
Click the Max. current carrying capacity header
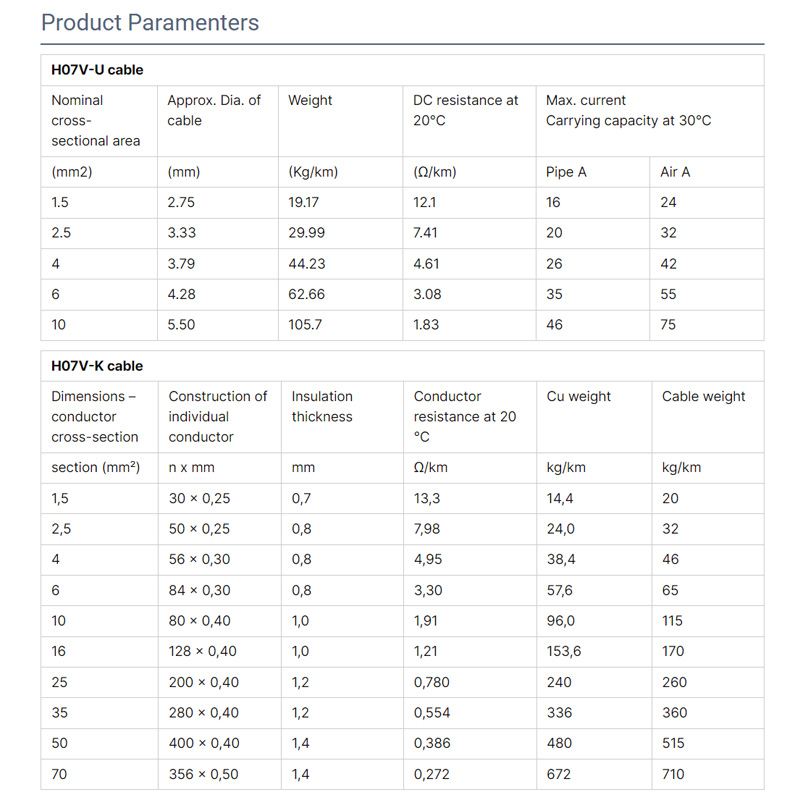click(x=628, y=110)
